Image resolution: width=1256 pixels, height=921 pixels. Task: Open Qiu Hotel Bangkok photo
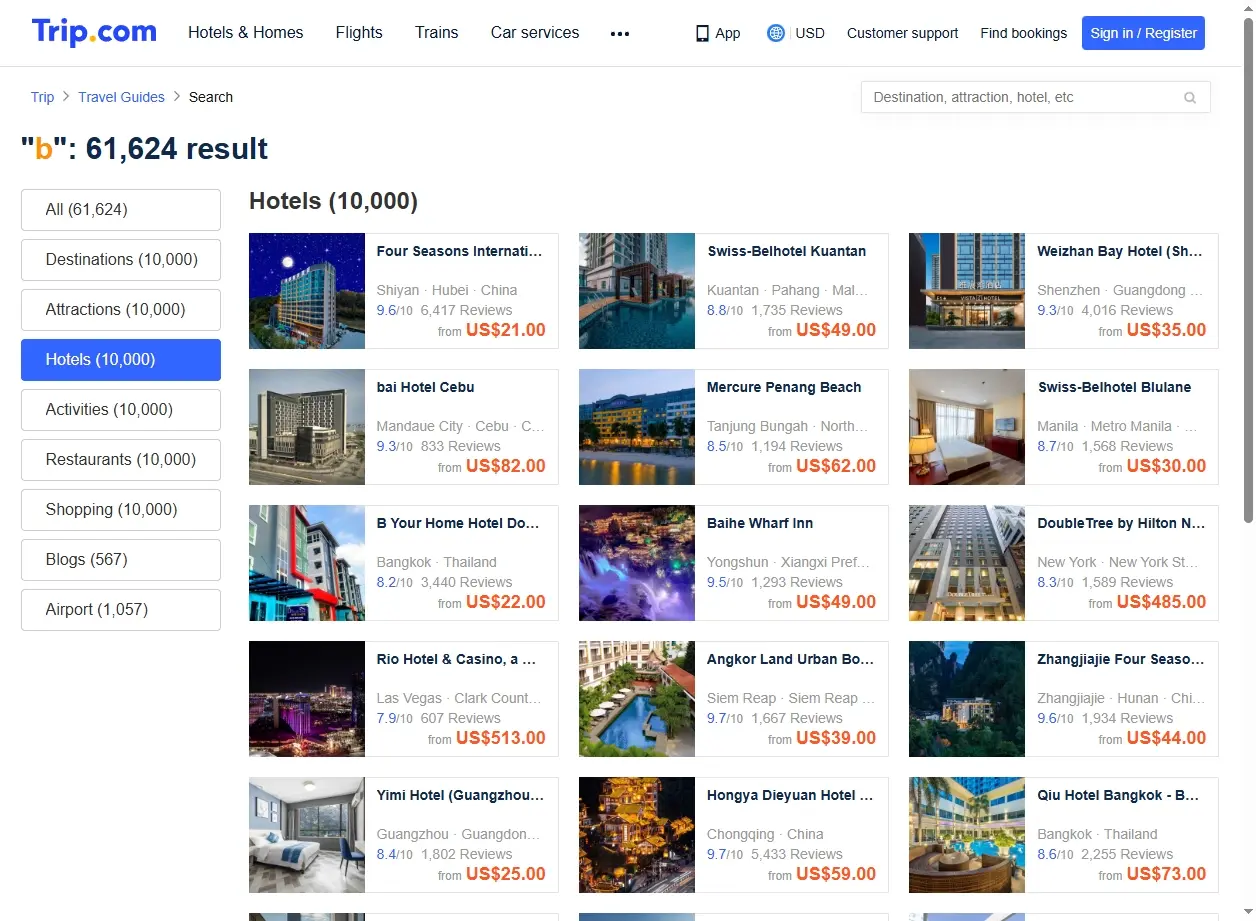tap(967, 835)
